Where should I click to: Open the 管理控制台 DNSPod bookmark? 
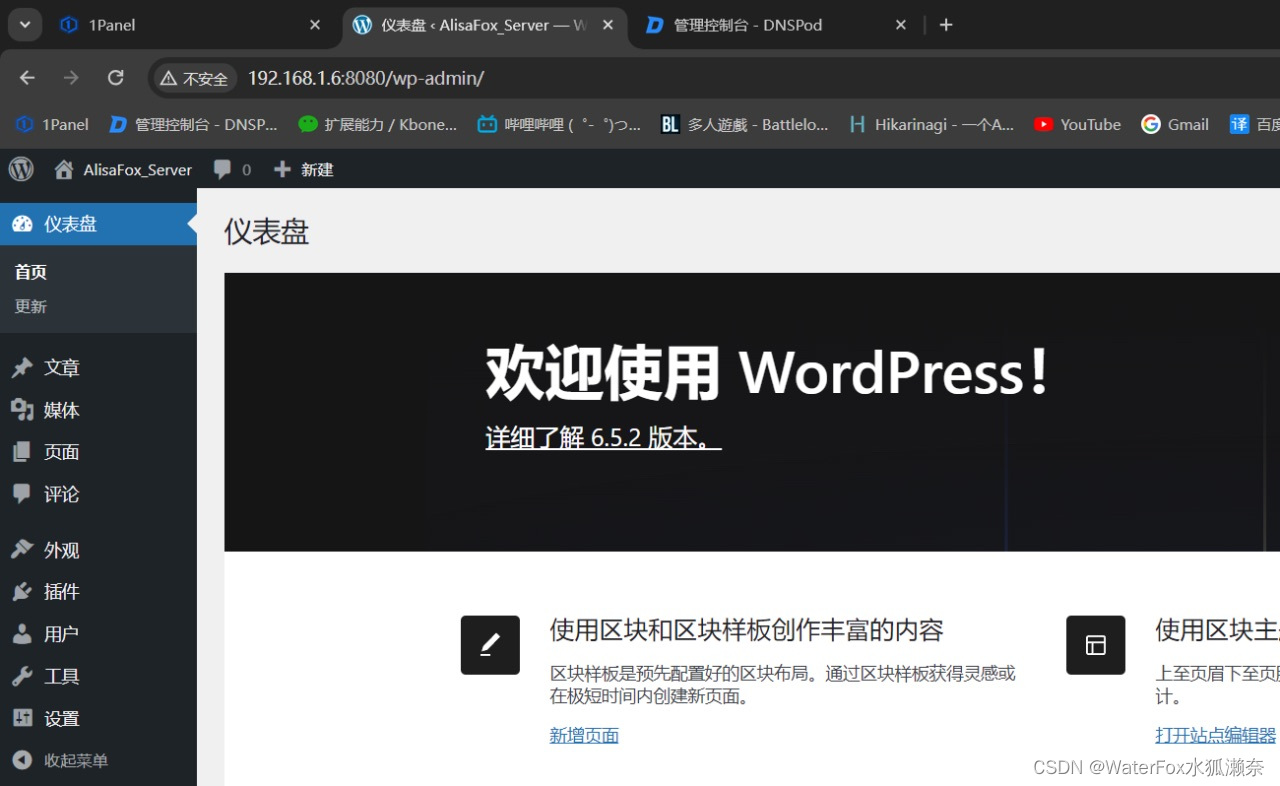193,124
